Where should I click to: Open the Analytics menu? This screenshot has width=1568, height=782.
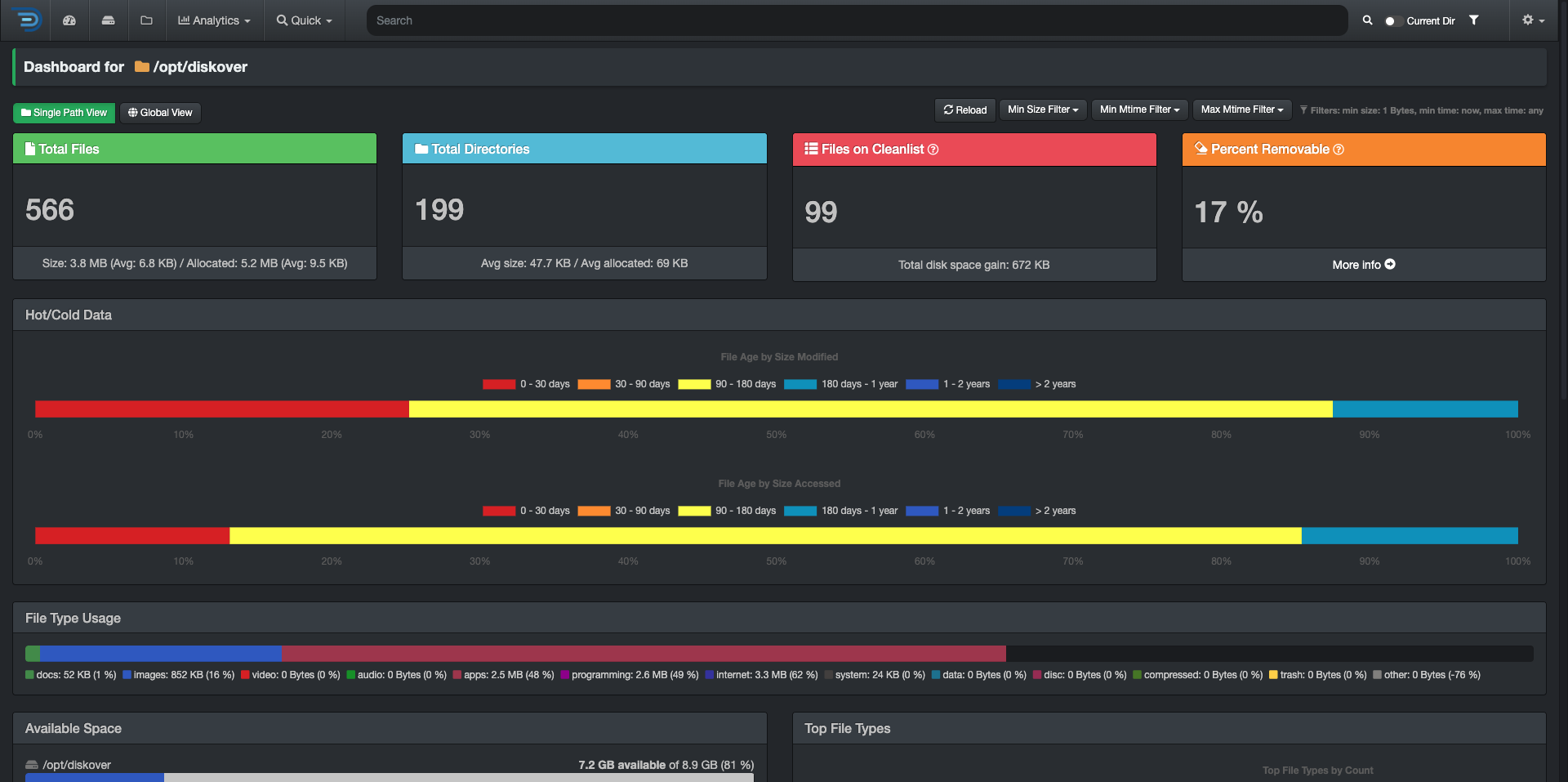[x=214, y=20]
